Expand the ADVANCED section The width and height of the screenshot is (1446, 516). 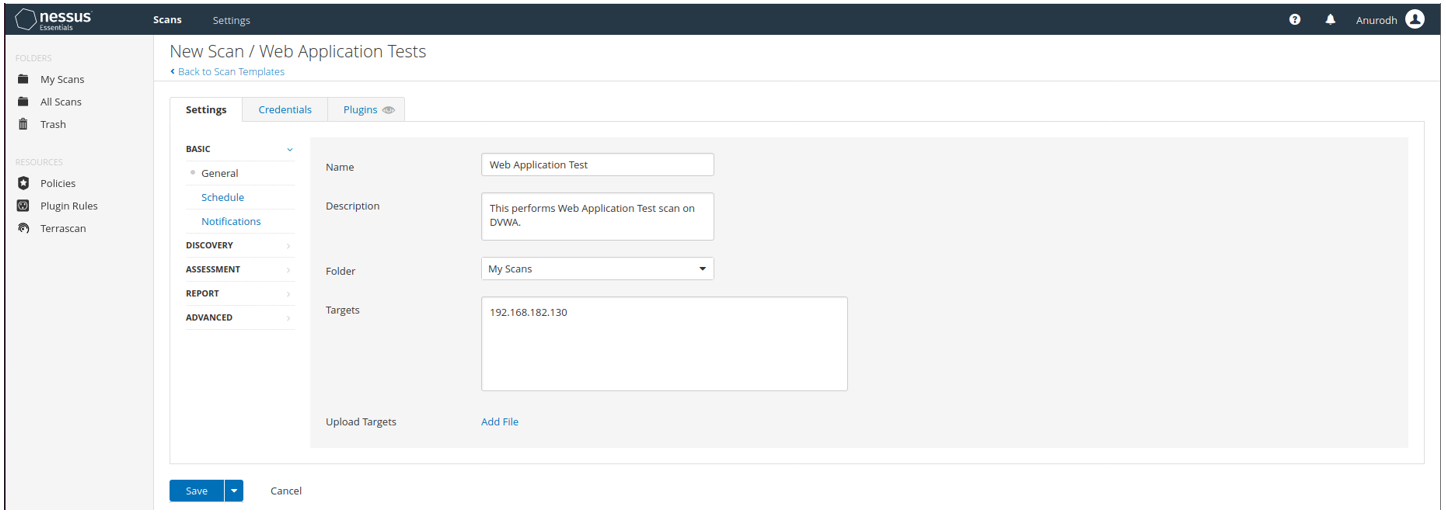tap(240, 317)
